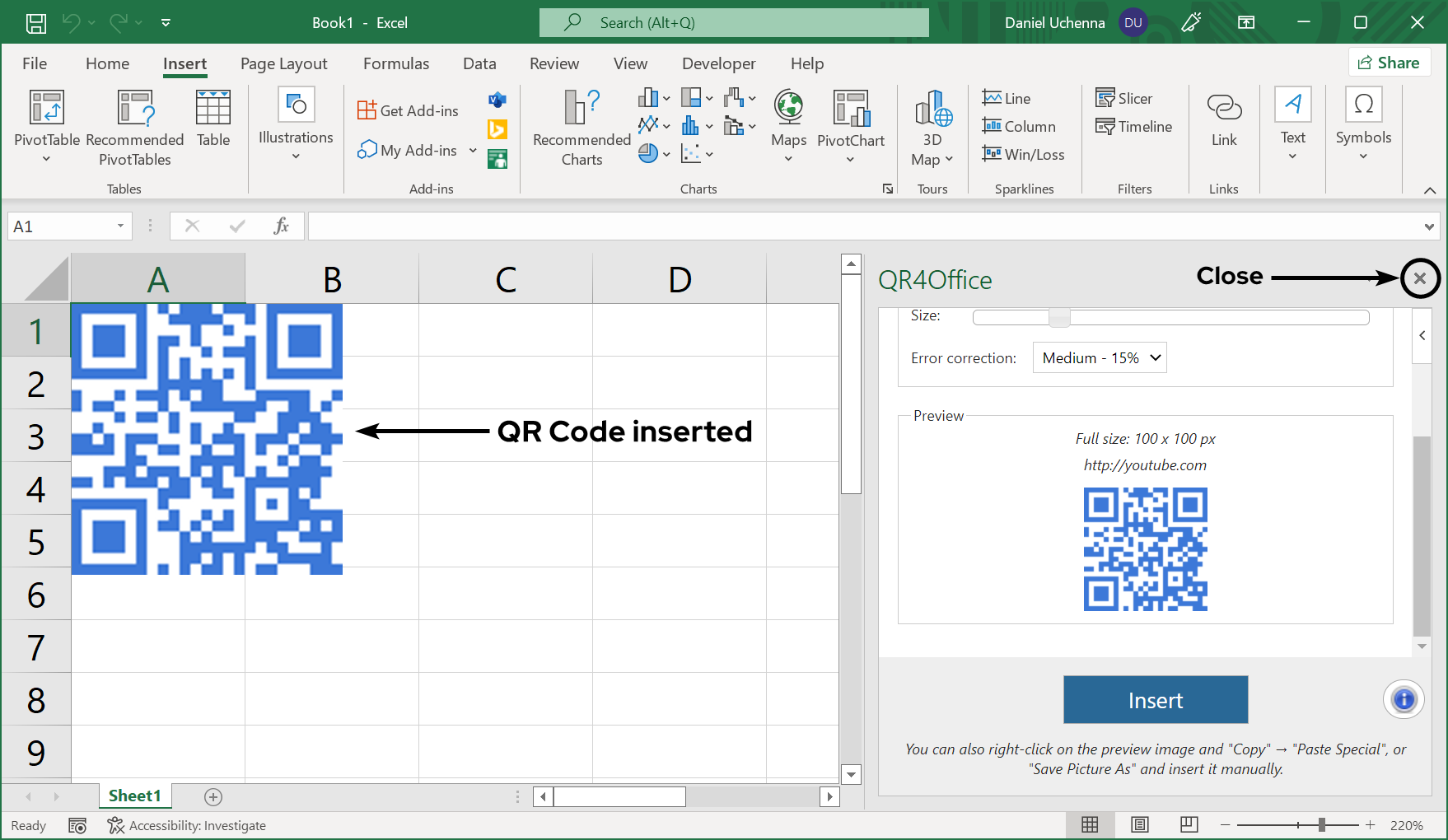This screenshot has height=840, width=1448.
Task: Click the Share button
Action: tap(1389, 62)
